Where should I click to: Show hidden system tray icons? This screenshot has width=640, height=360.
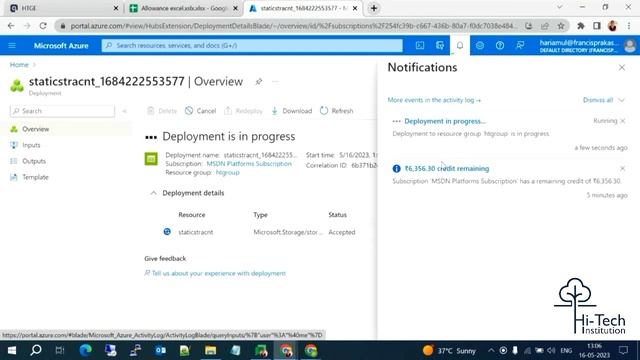(491, 351)
